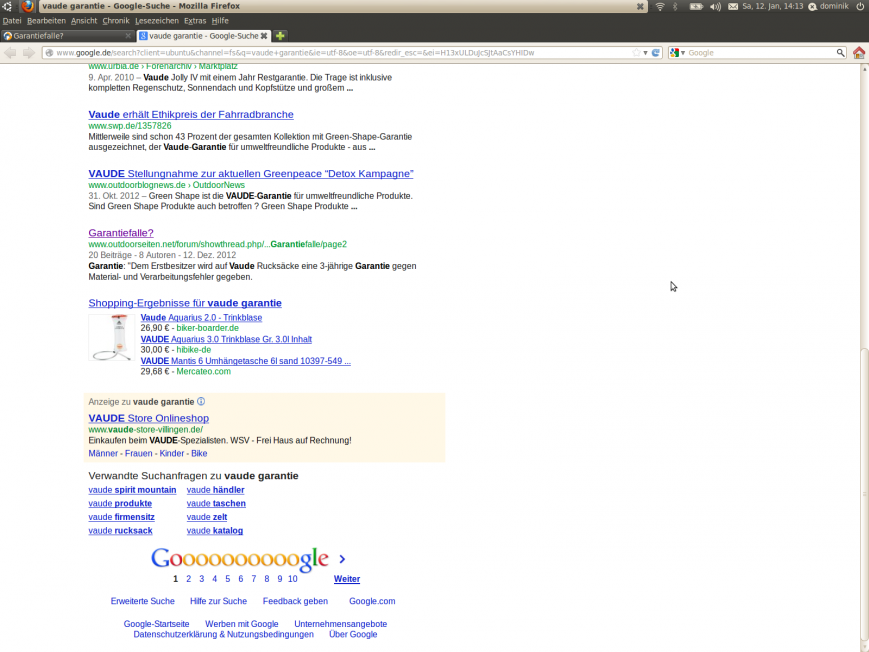The height and width of the screenshot is (652, 869).
Task: Open a new tab with the plus icon
Action: click(x=280, y=35)
